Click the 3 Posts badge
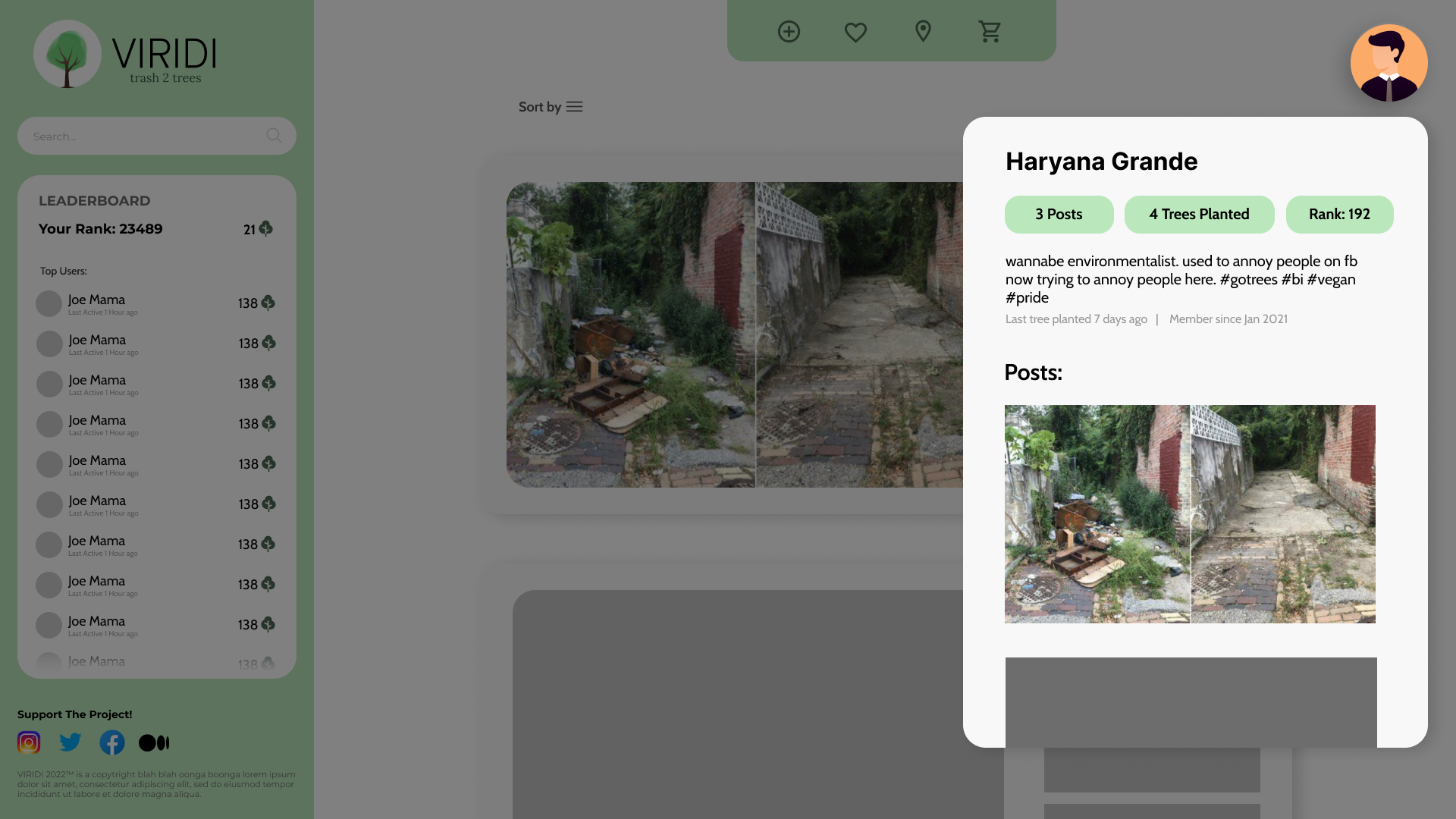This screenshot has width=1456, height=819. pyautogui.click(x=1059, y=215)
